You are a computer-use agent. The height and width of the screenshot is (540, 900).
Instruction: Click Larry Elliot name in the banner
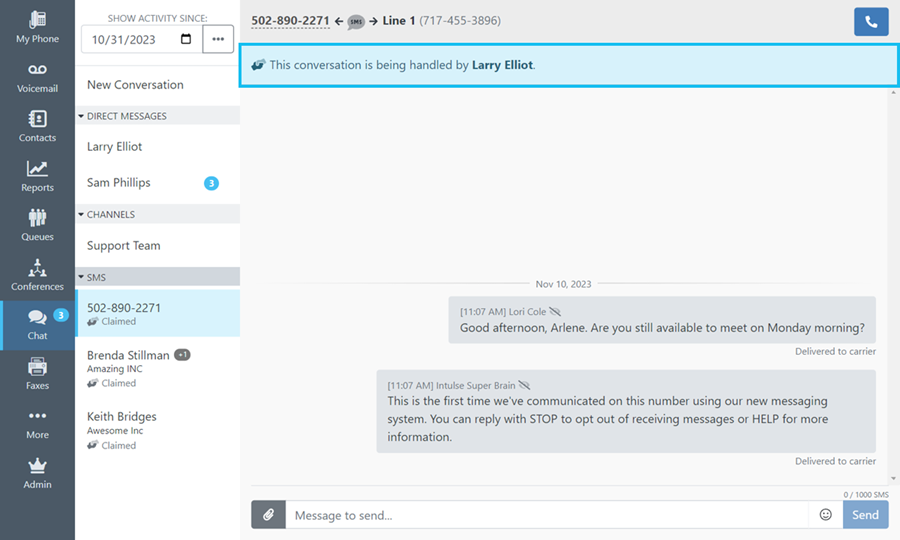coord(502,65)
